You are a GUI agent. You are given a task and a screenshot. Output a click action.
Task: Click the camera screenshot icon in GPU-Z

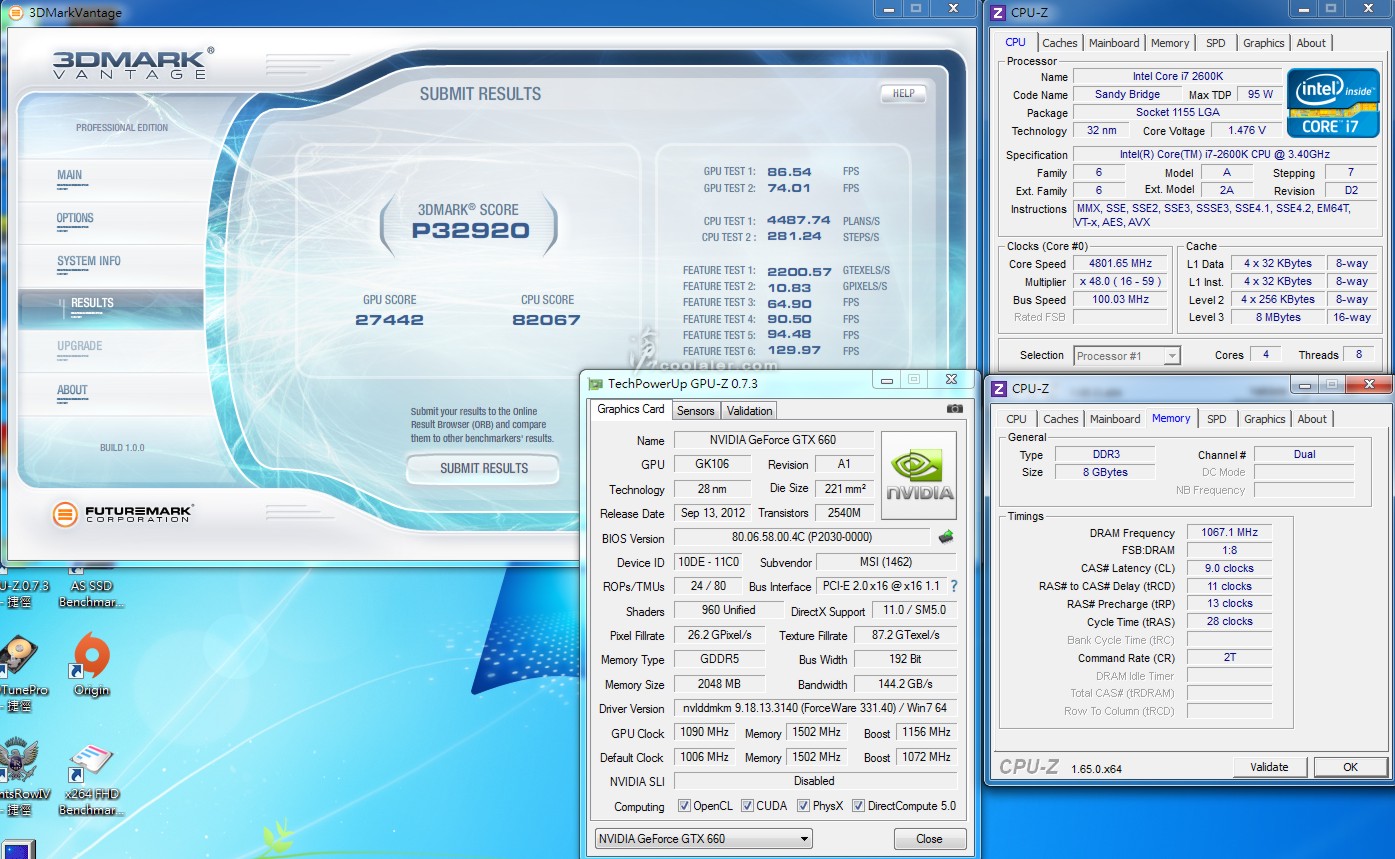[x=955, y=409]
